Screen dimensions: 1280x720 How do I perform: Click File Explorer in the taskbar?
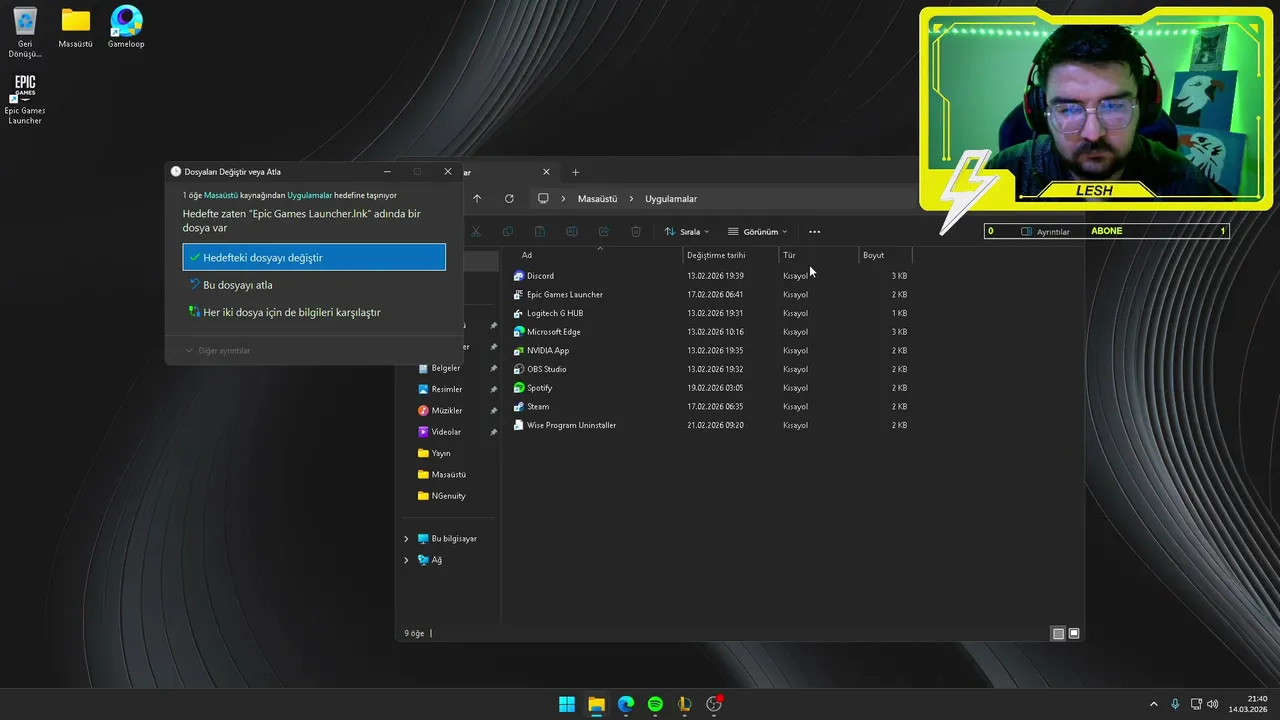[596, 704]
